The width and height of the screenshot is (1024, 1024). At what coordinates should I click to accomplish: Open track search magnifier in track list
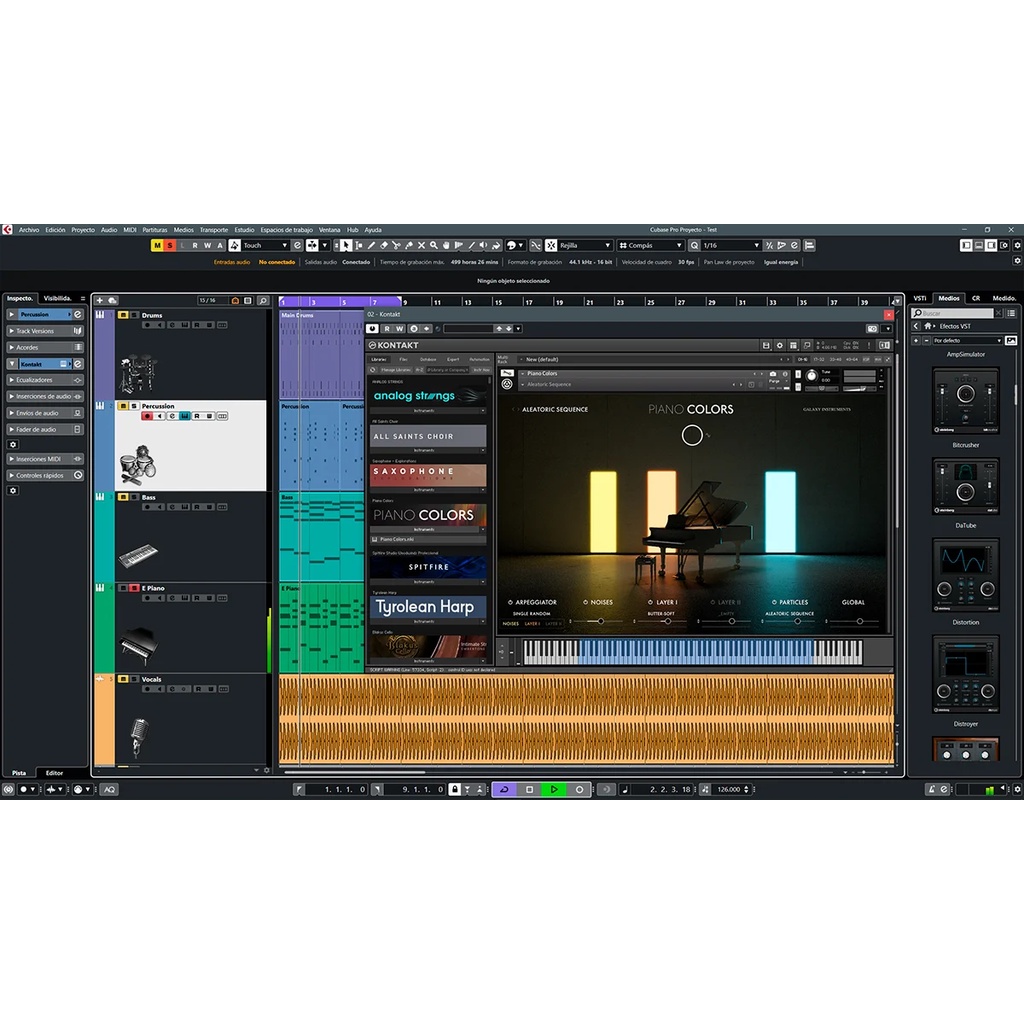click(x=263, y=300)
